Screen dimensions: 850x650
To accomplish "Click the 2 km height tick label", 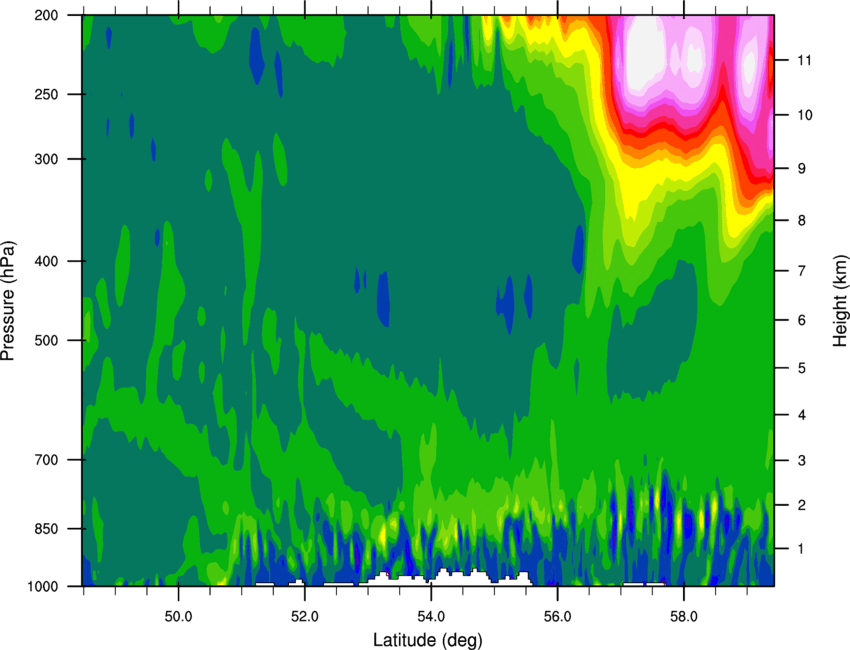I will pyautogui.click(x=802, y=505).
